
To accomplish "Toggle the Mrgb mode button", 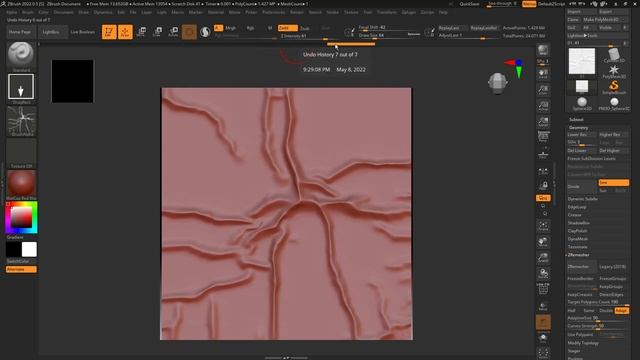I will pos(231,28).
